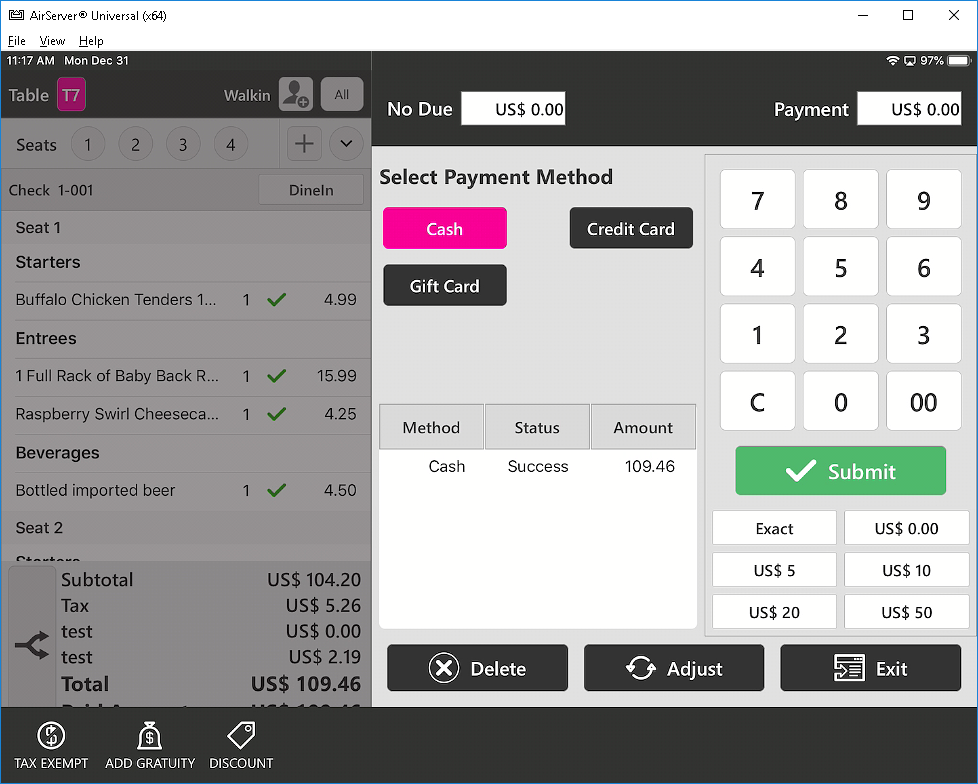Screen dimensions: 978x784
Task: Click the Payment amount field
Action: pyautogui.click(x=909, y=109)
